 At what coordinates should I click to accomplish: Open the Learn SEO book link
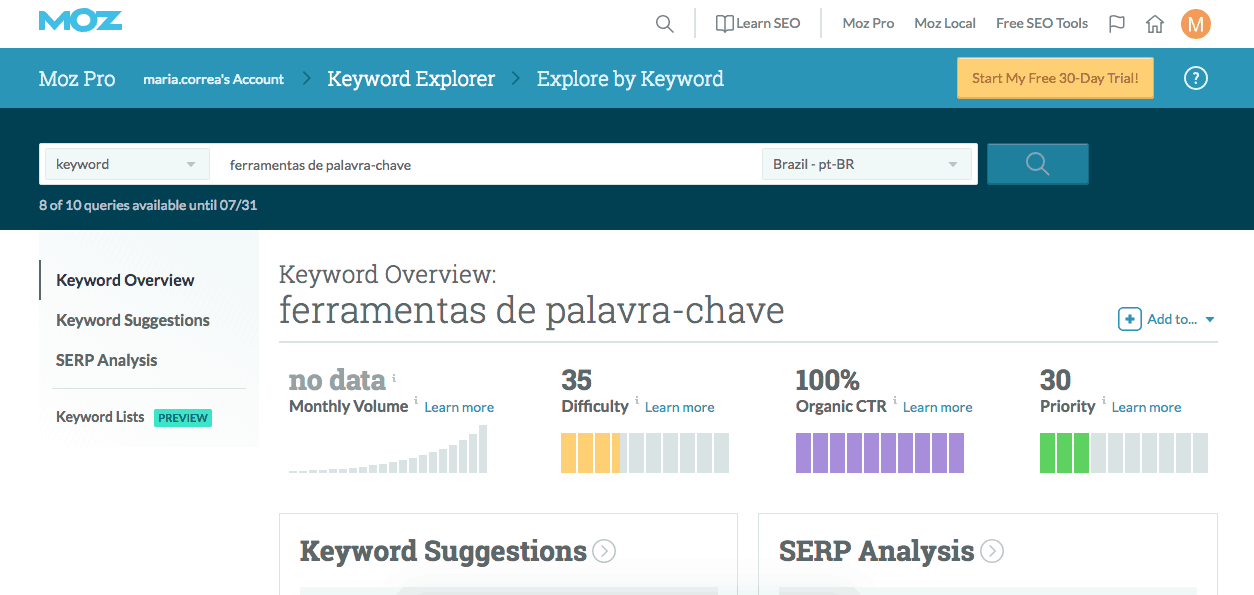[758, 23]
